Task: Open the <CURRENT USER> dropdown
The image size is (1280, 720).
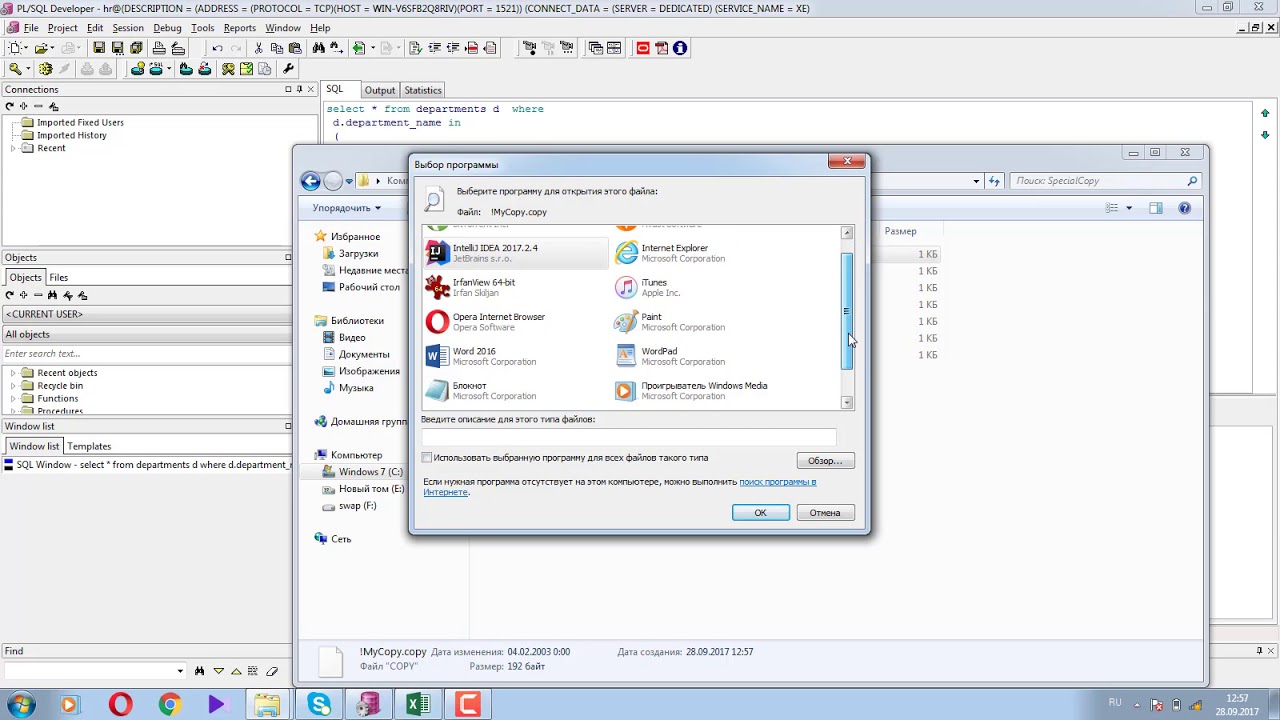Action: 147,314
